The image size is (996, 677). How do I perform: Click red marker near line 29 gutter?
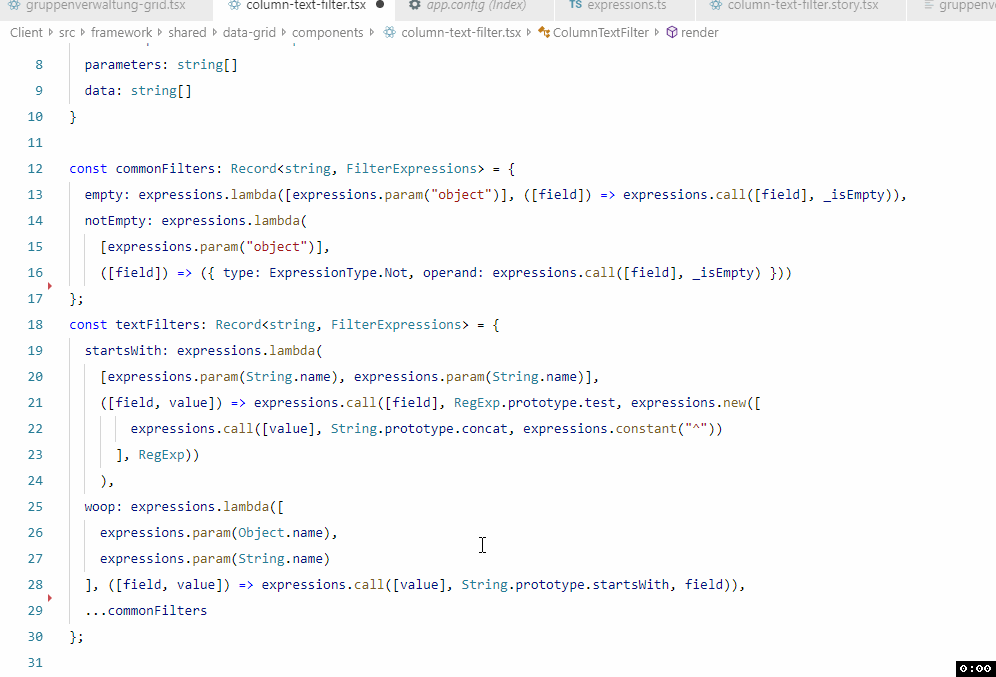click(50, 598)
